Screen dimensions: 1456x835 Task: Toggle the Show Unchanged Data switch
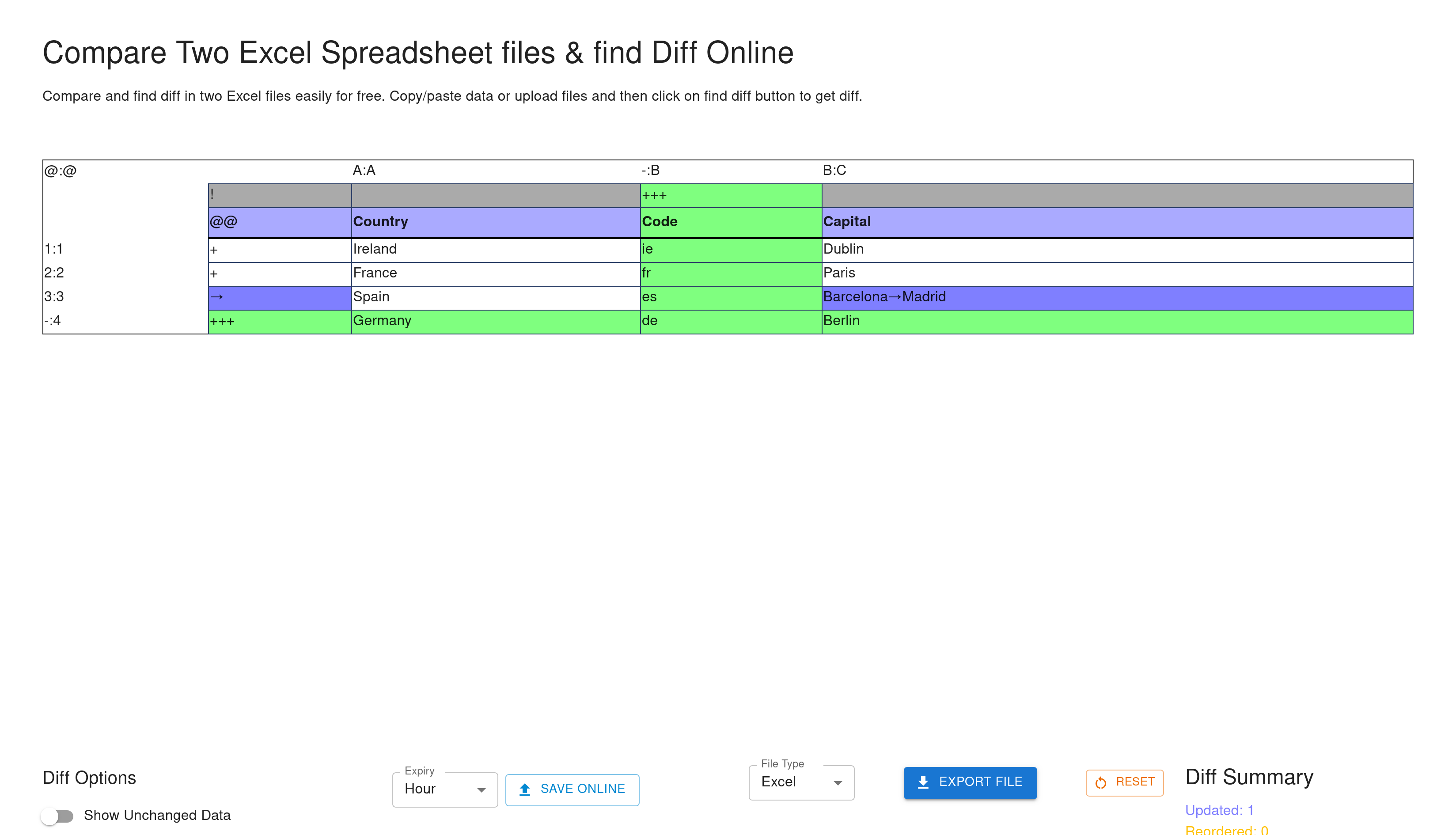pos(57,816)
